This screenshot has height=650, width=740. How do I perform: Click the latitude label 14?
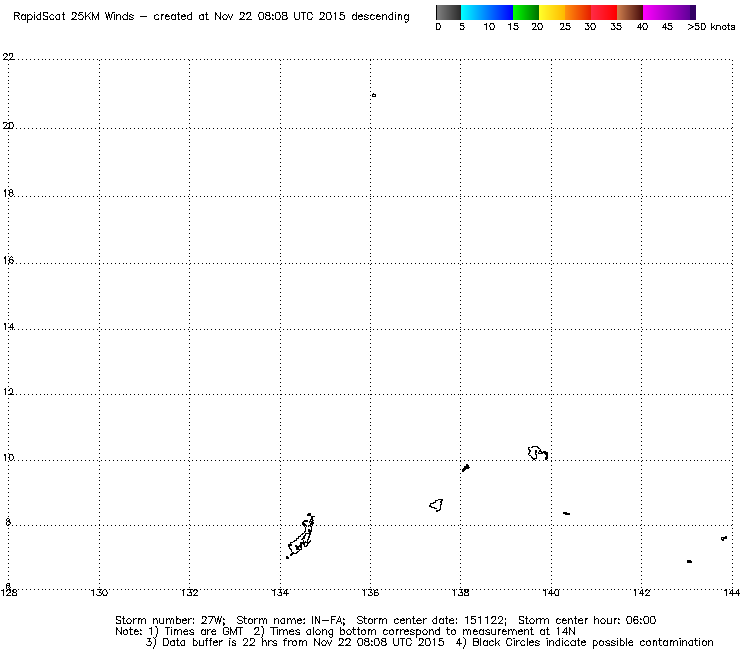point(8,327)
